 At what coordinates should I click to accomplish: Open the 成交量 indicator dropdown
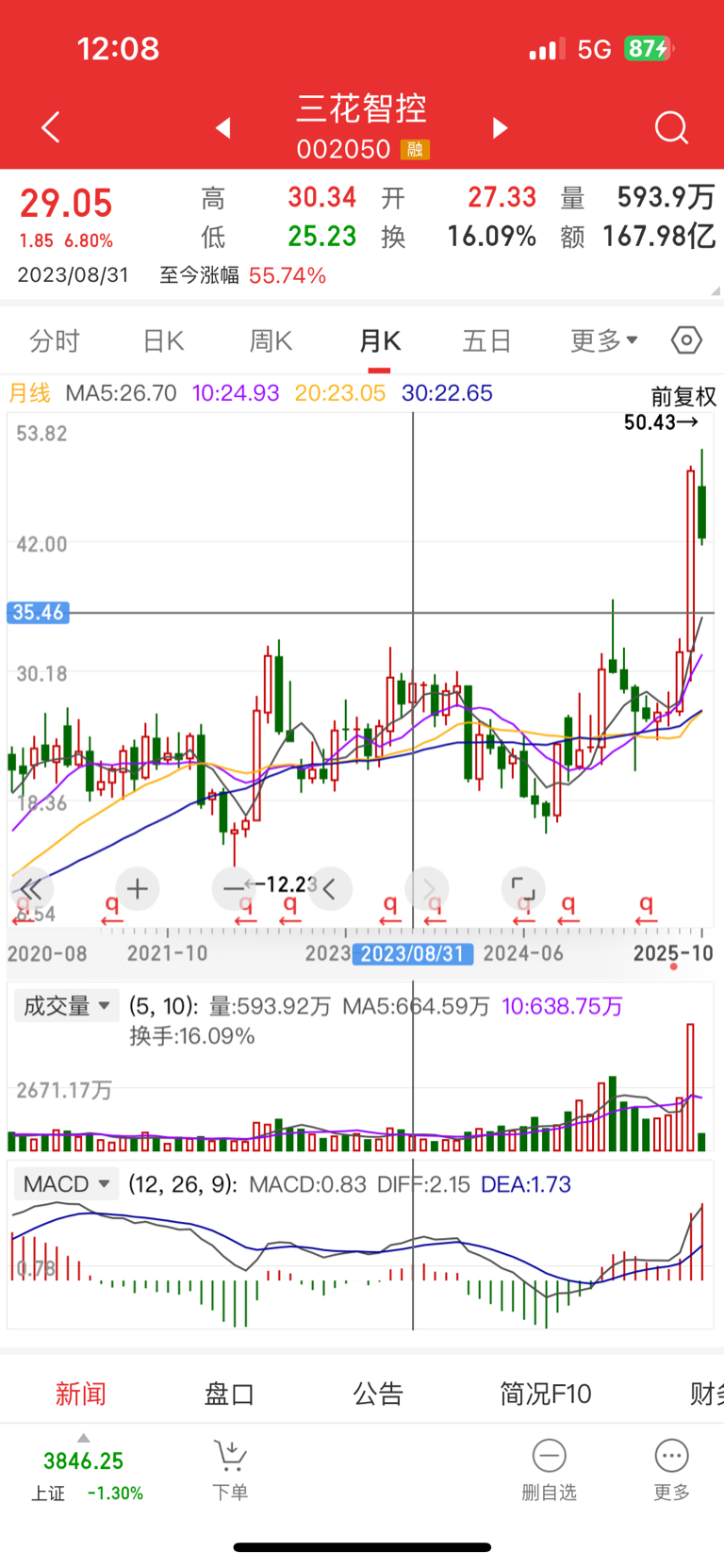(66, 1006)
